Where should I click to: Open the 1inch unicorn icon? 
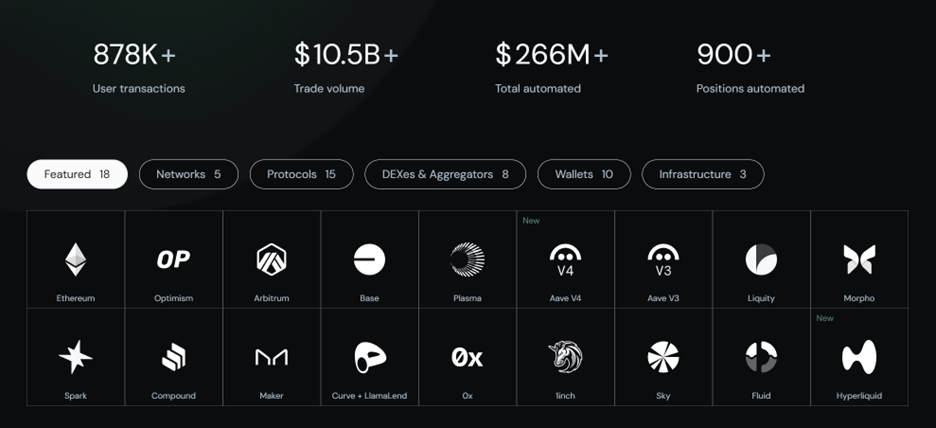565,357
